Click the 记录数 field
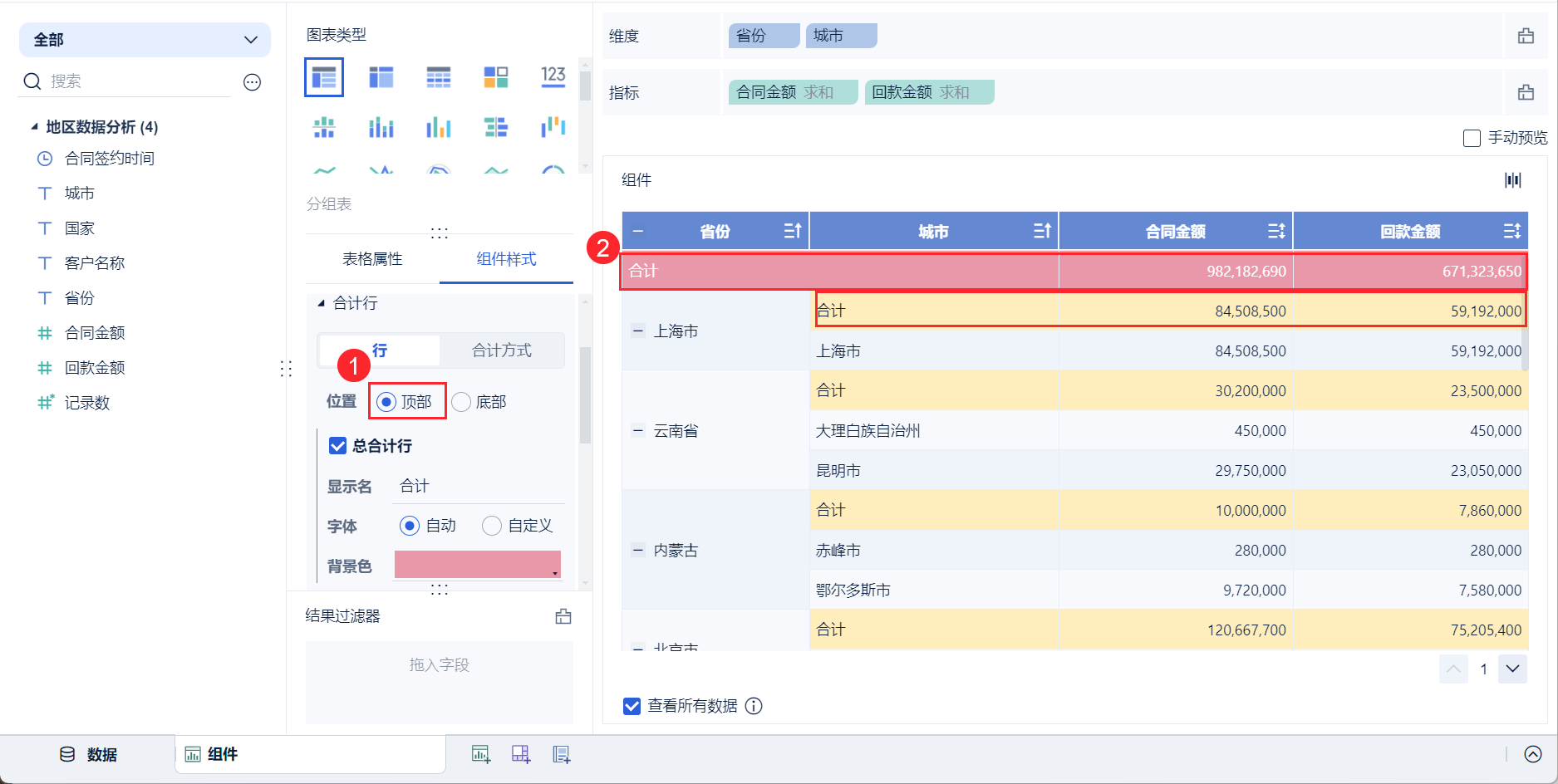The image size is (1558, 784). 87,403
